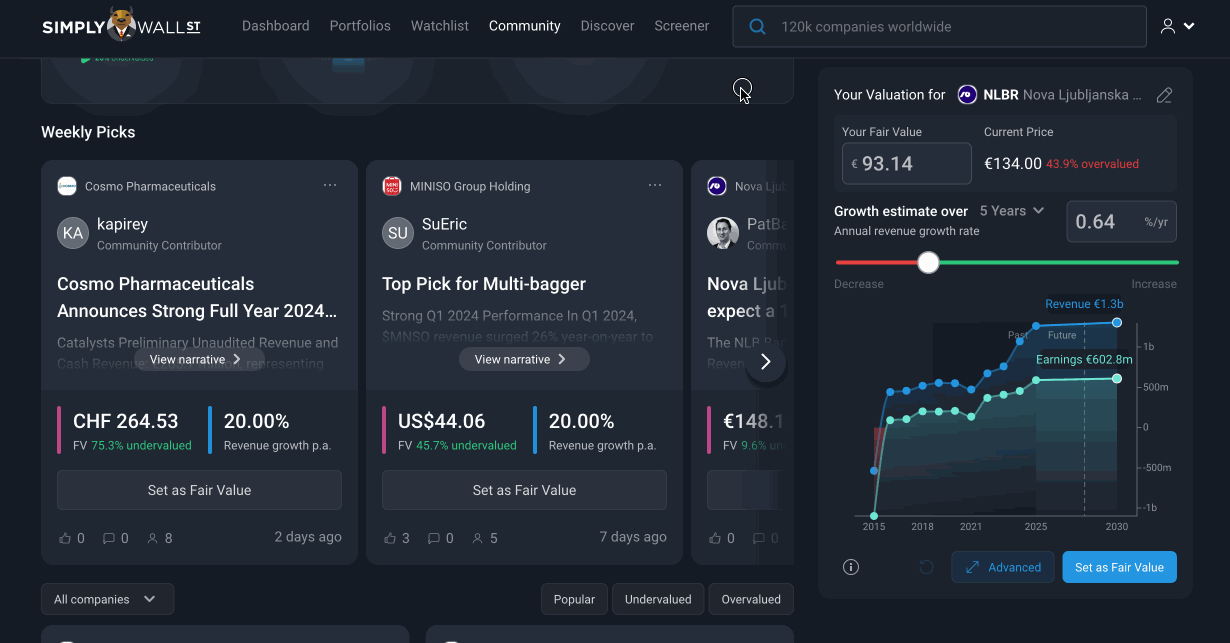This screenshot has height=643, width=1230.
Task: Edit the growth rate field 0.64
Action: [1121, 222]
